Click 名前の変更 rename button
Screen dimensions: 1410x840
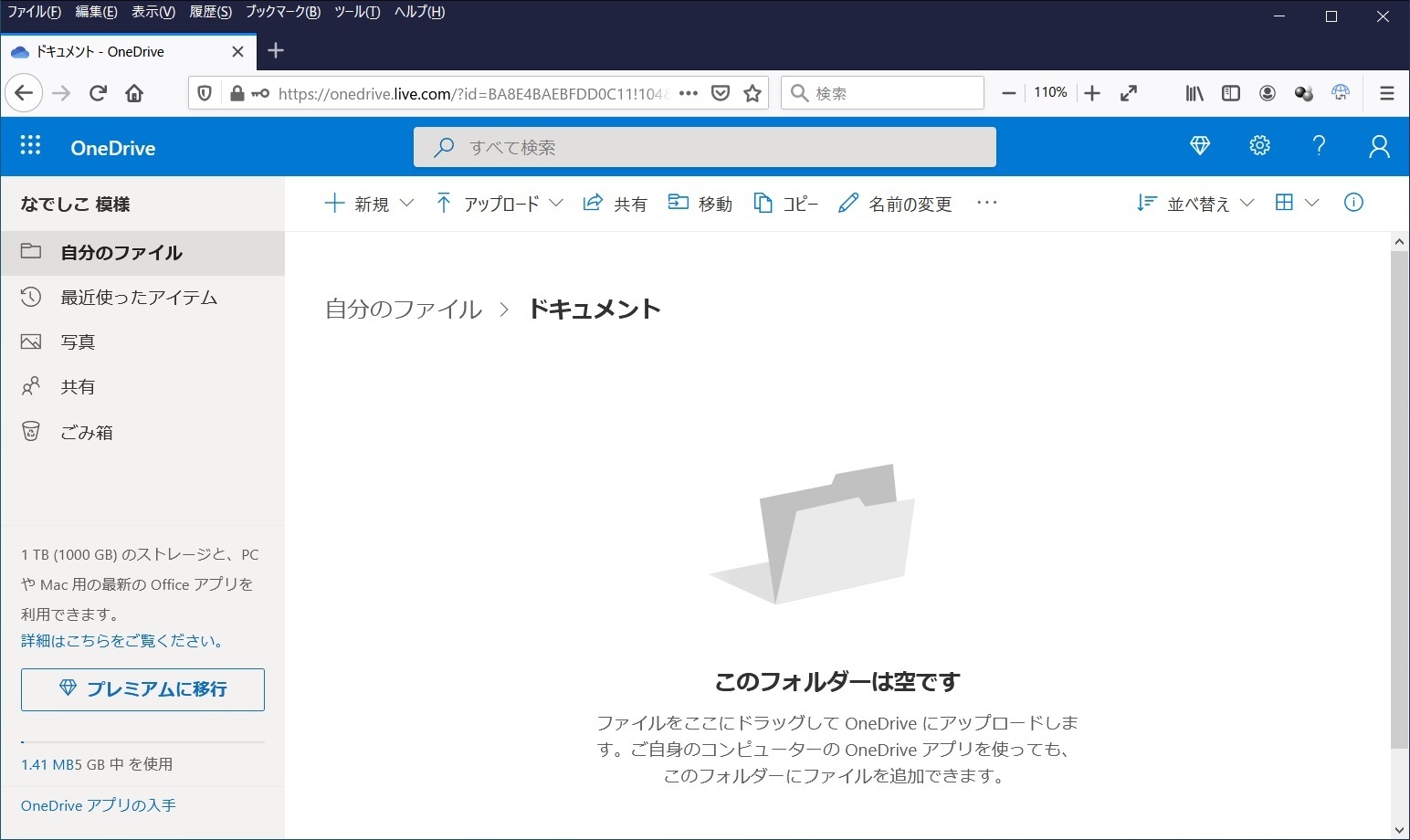click(895, 204)
